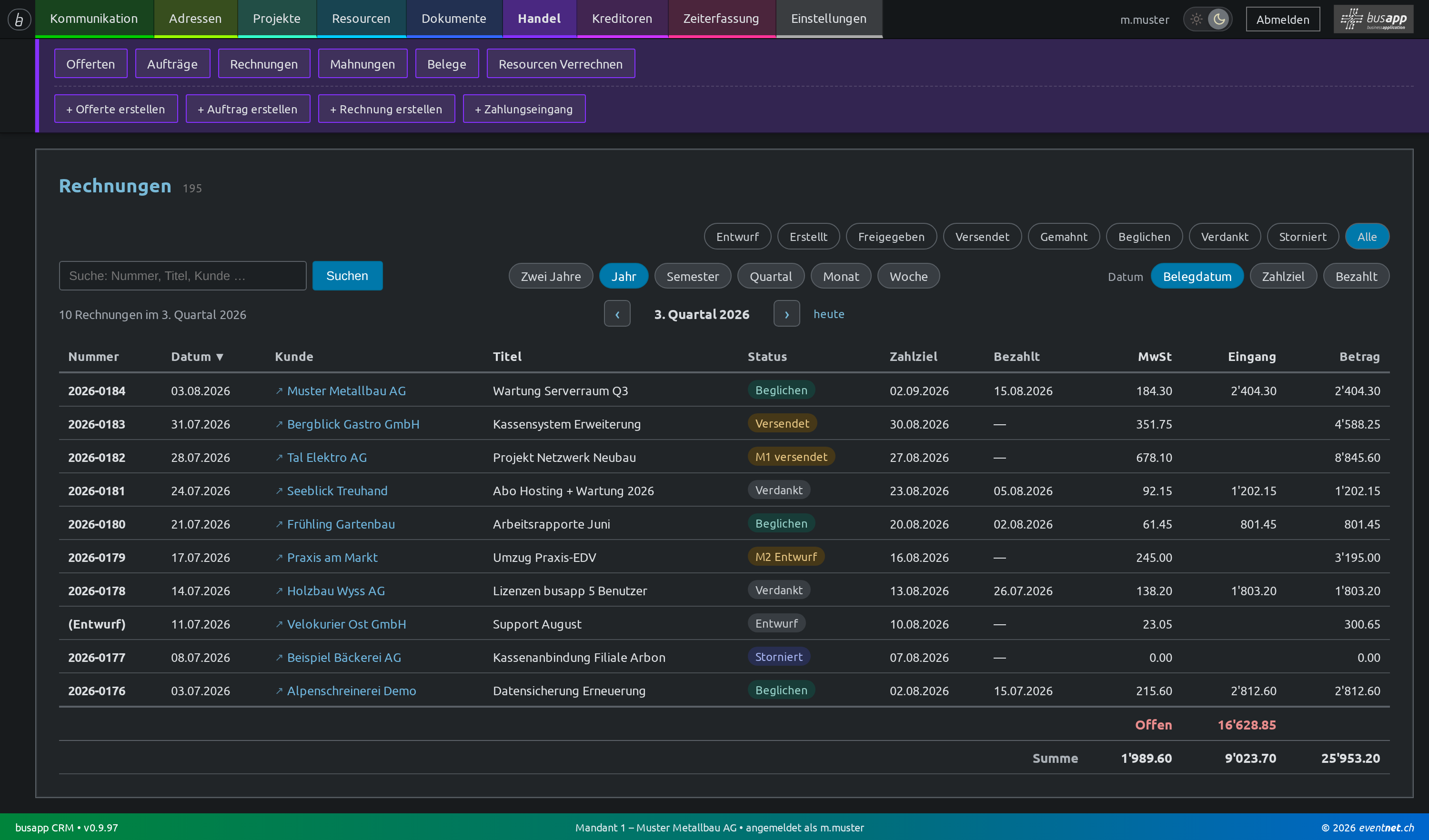Open Resourcen Verrechnen submenu

(560, 63)
